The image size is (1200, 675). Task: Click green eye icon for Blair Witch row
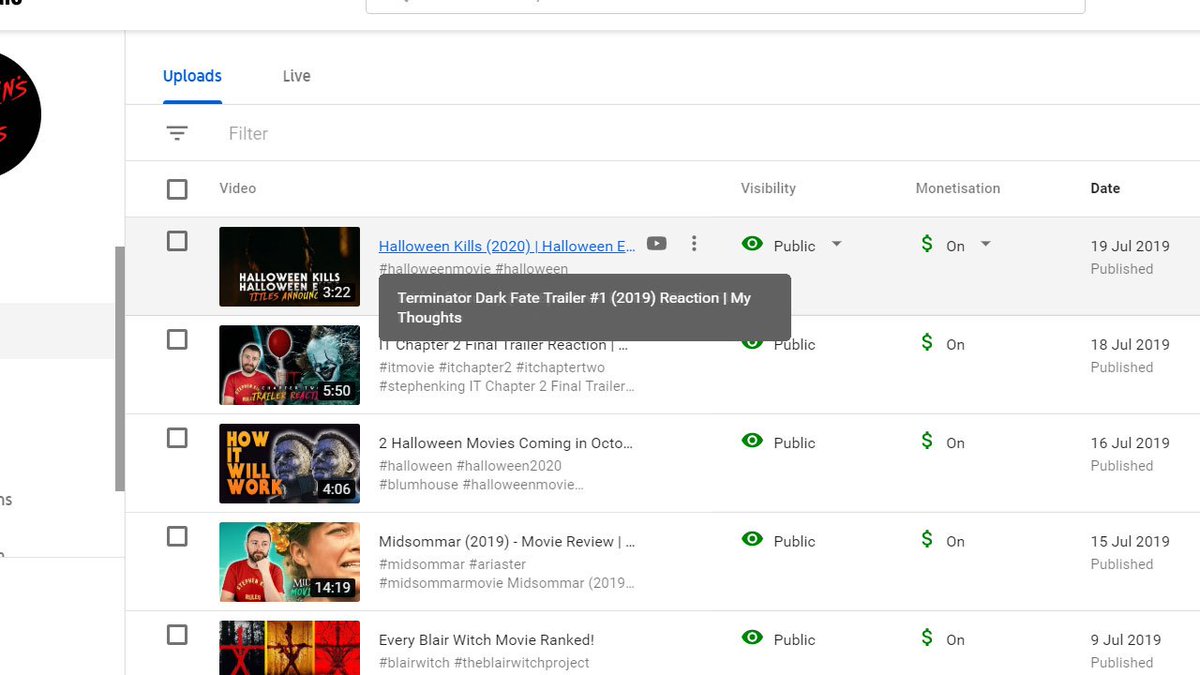point(752,638)
